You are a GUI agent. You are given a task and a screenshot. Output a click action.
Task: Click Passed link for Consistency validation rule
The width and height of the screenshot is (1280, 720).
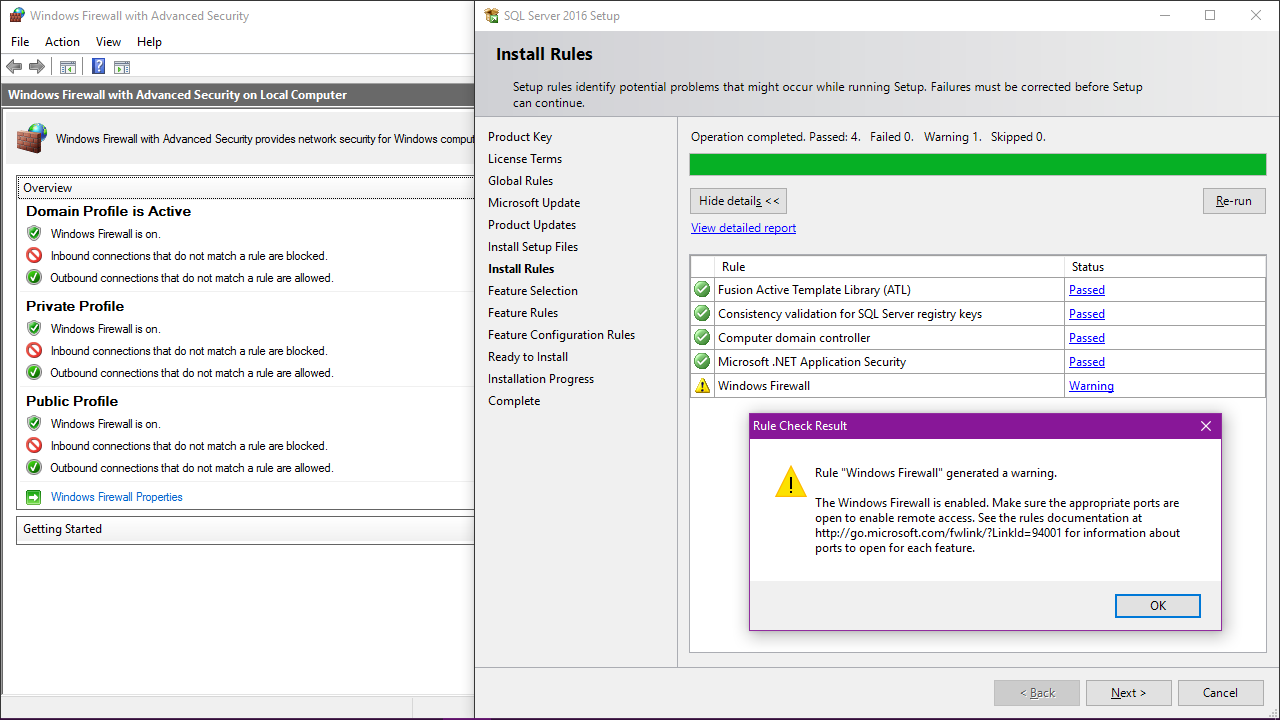click(1086, 314)
